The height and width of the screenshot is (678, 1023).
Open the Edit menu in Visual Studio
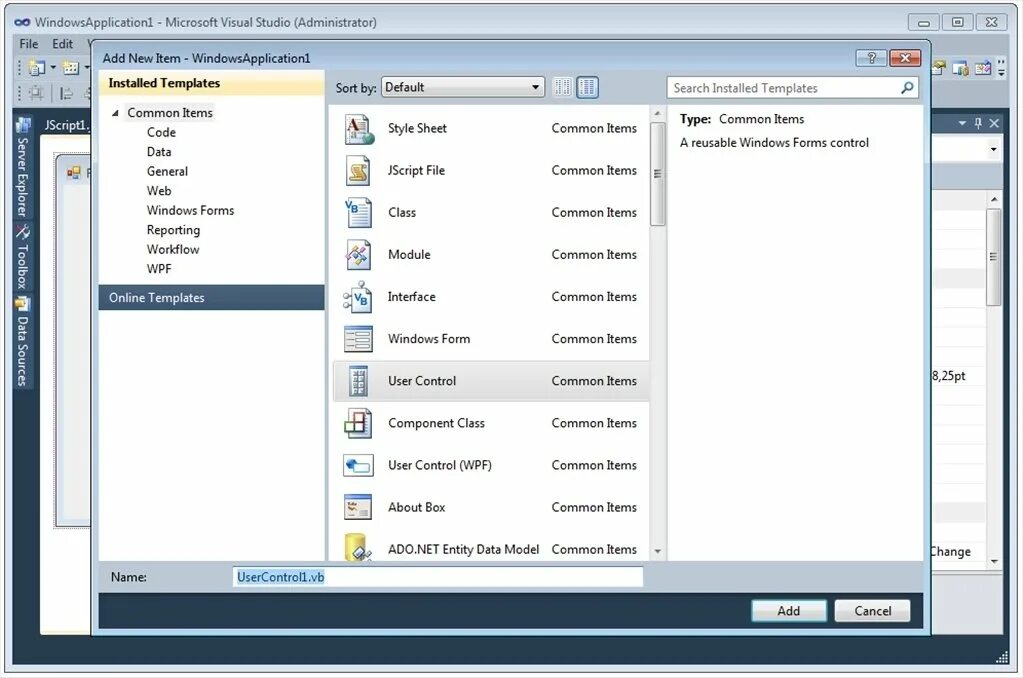(63, 44)
